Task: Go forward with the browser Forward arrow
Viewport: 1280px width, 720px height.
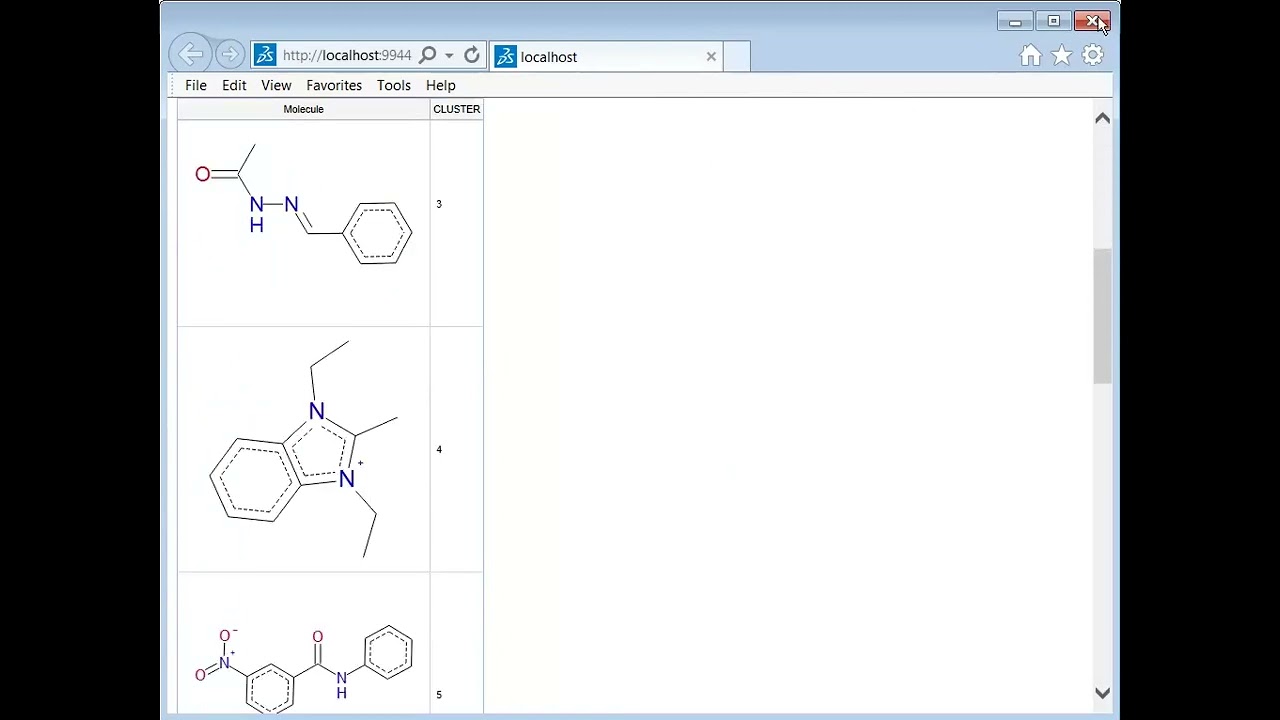Action: (x=229, y=54)
